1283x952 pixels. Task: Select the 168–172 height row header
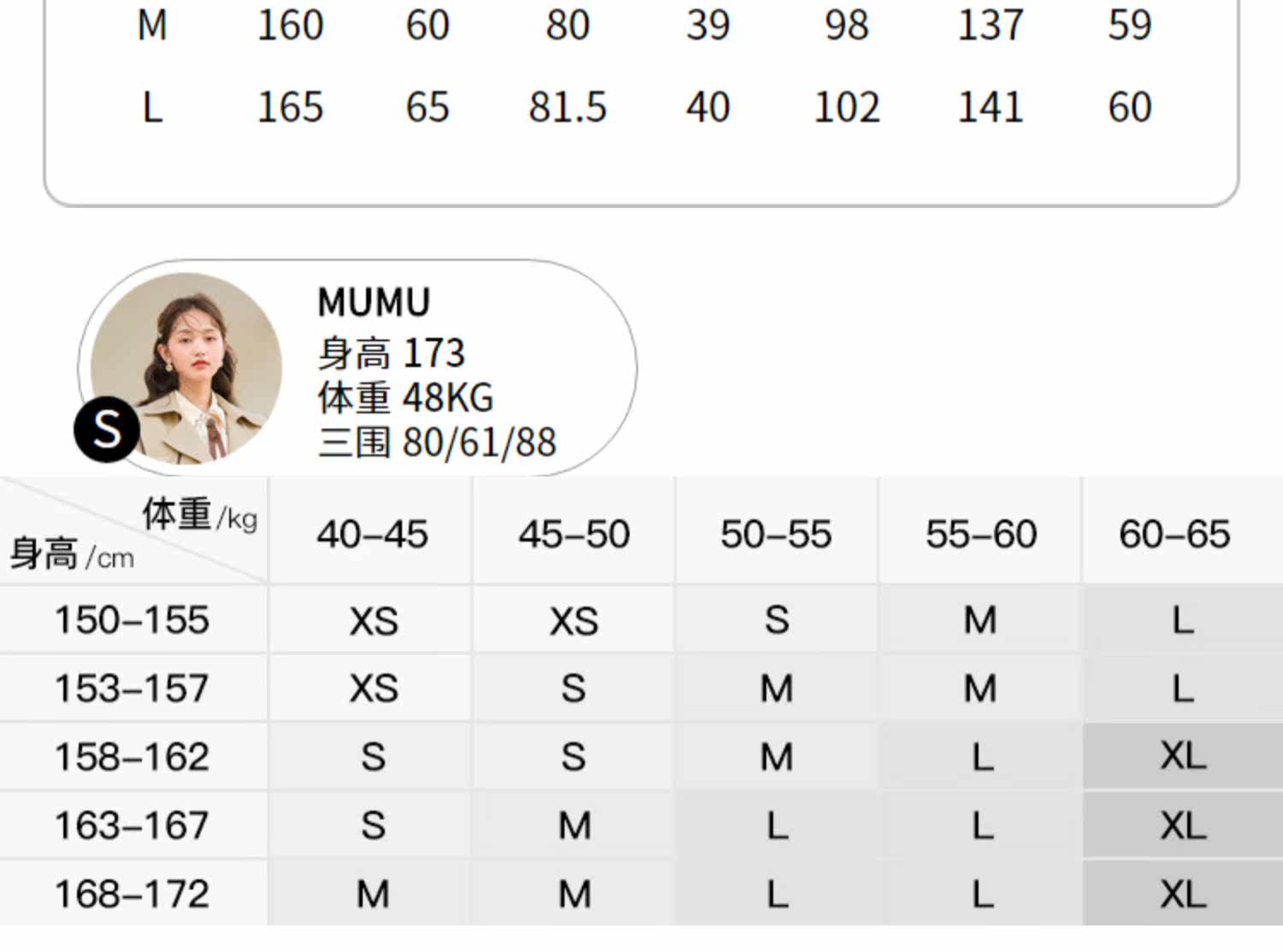tap(132, 894)
